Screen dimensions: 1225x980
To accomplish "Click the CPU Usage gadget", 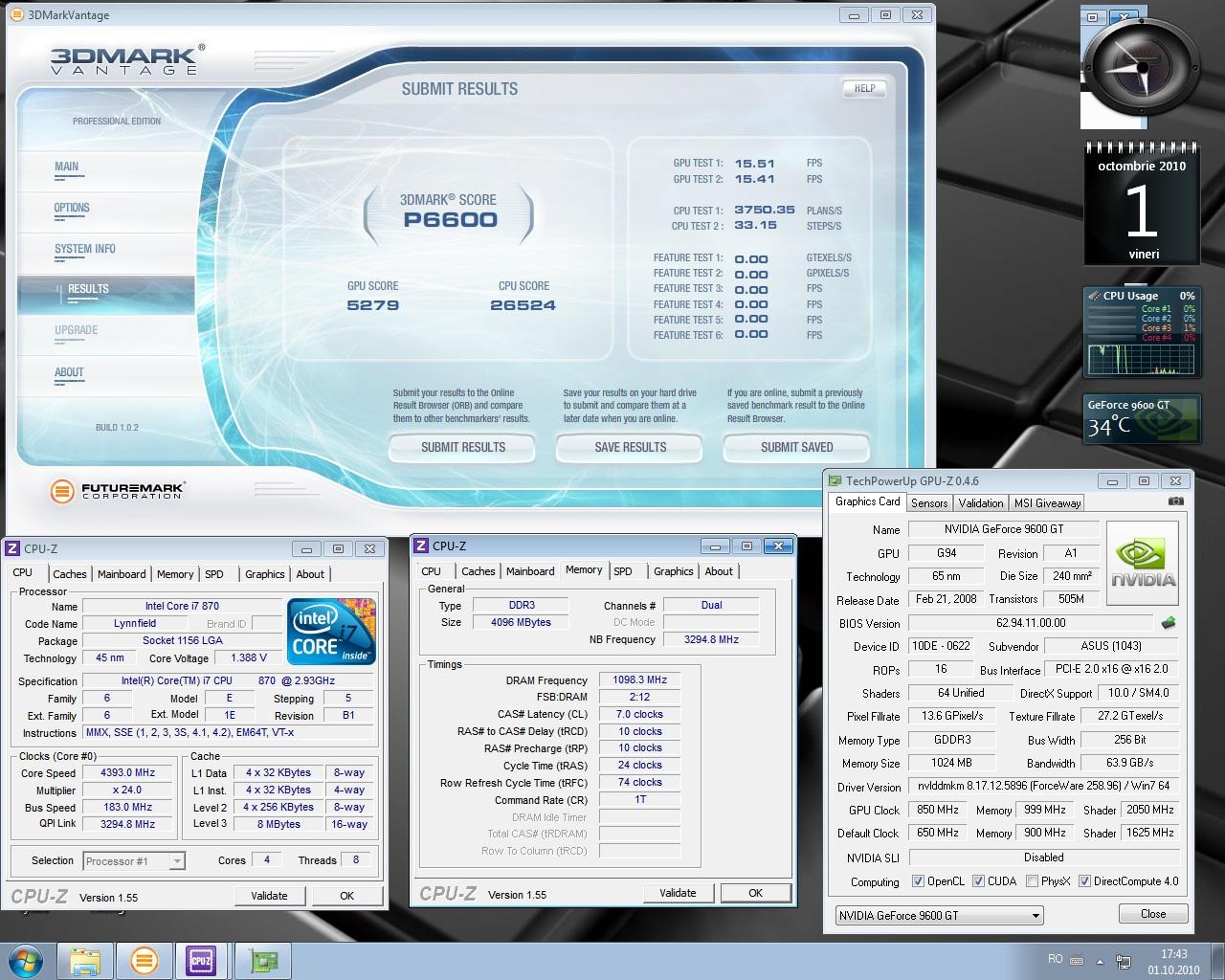I will [1141, 332].
